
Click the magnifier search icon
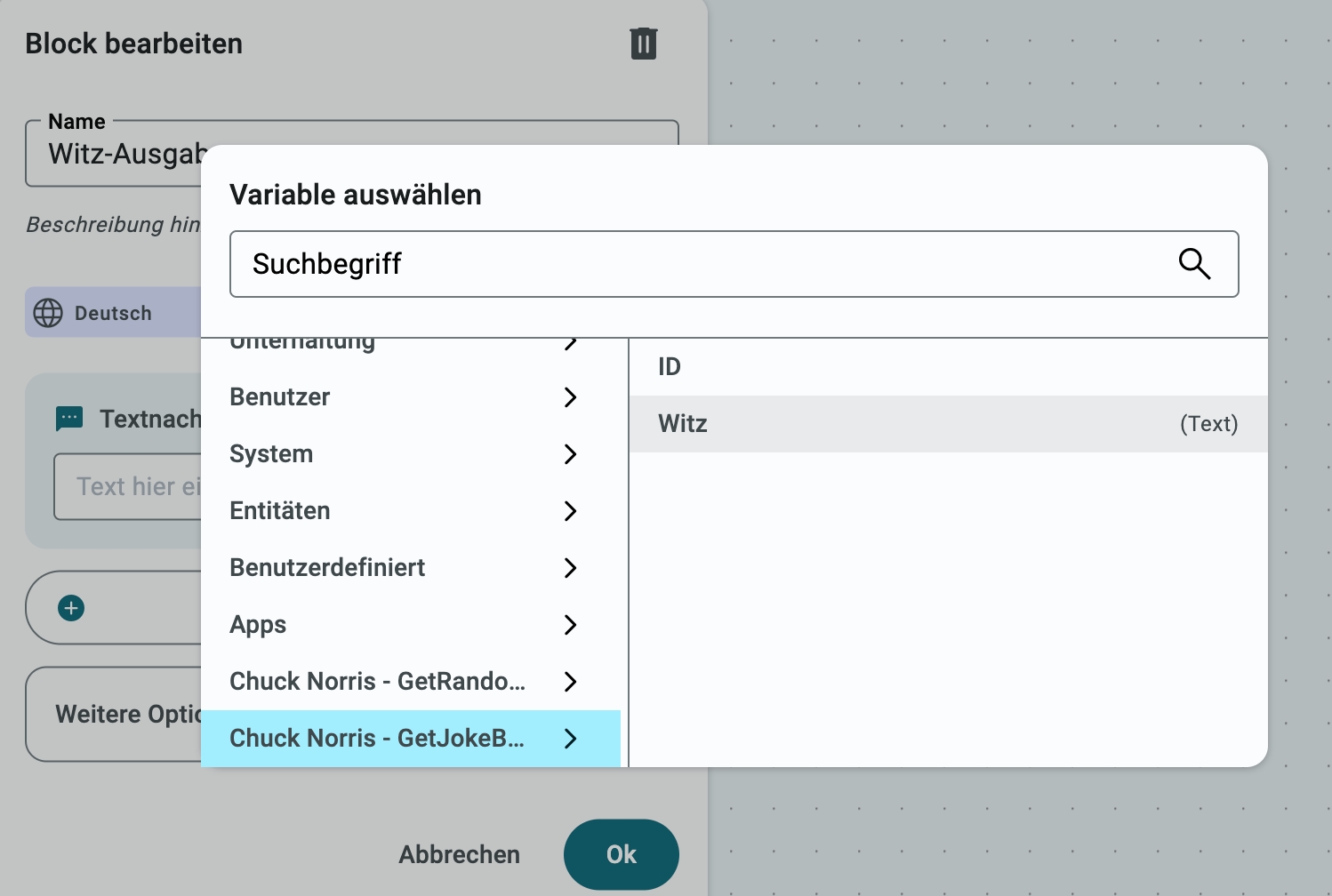tap(1193, 264)
